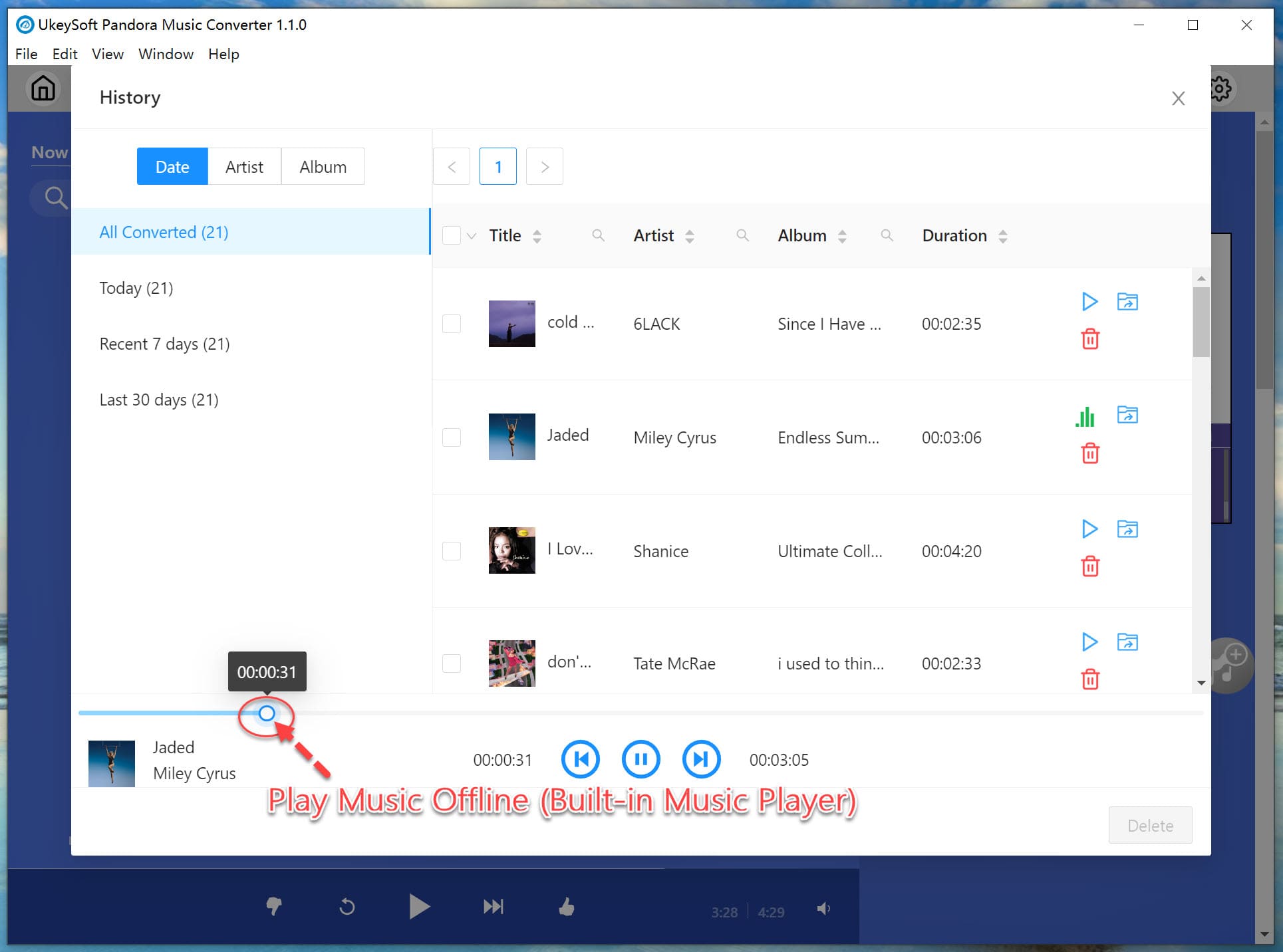This screenshot has height=952, width=1283.
Task: Click the Delete button at bottom right
Action: click(x=1151, y=824)
